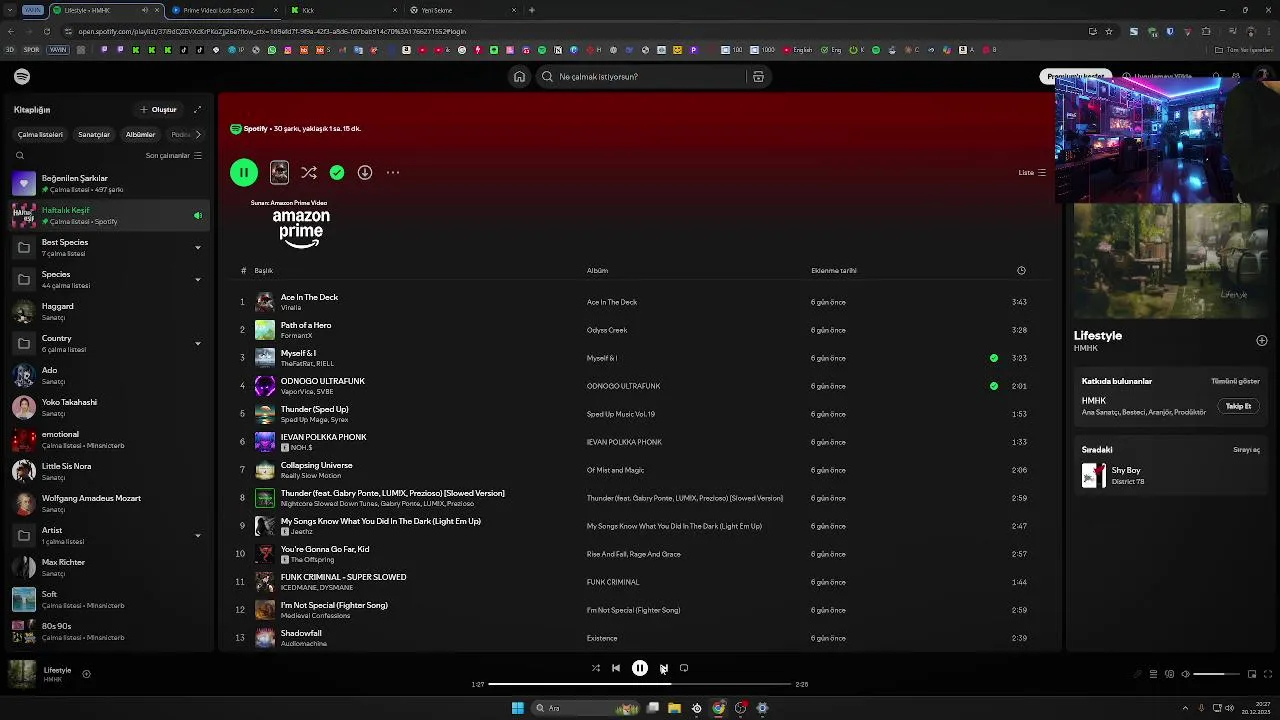Select track FUNK CRIMINAL - SUPER SLOWED
The height and width of the screenshot is (720, 1280).
coord(343,577)
